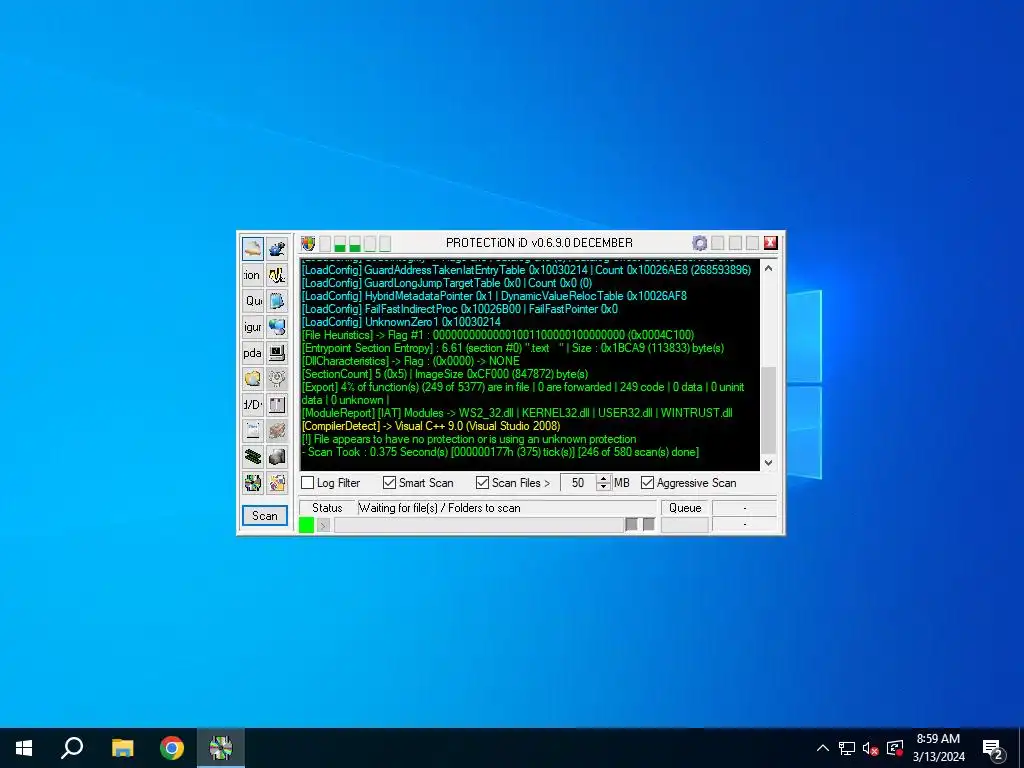Click the scan progress bar
Image resolution: width=1024 pixels, height=768 pixels.
coord(479,525)
